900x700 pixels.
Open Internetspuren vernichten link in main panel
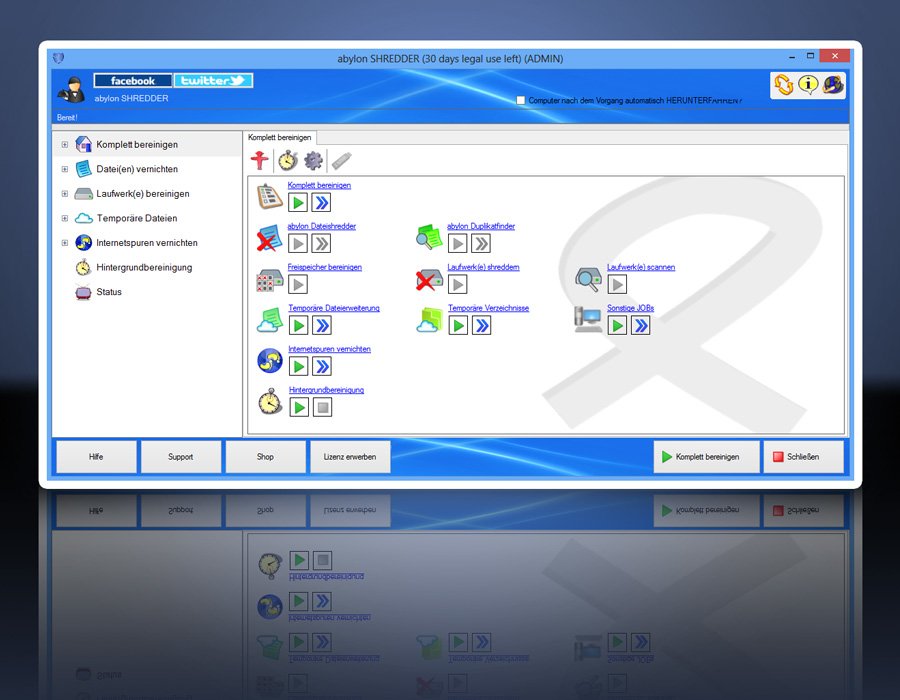(x=329, y=349)
